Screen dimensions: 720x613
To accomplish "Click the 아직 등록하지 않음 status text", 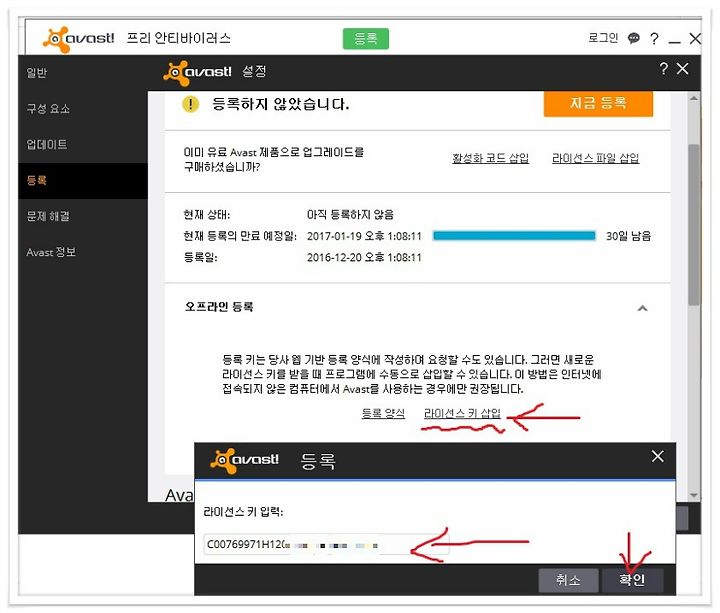I will pyautogui.click(x=350, y=215).
